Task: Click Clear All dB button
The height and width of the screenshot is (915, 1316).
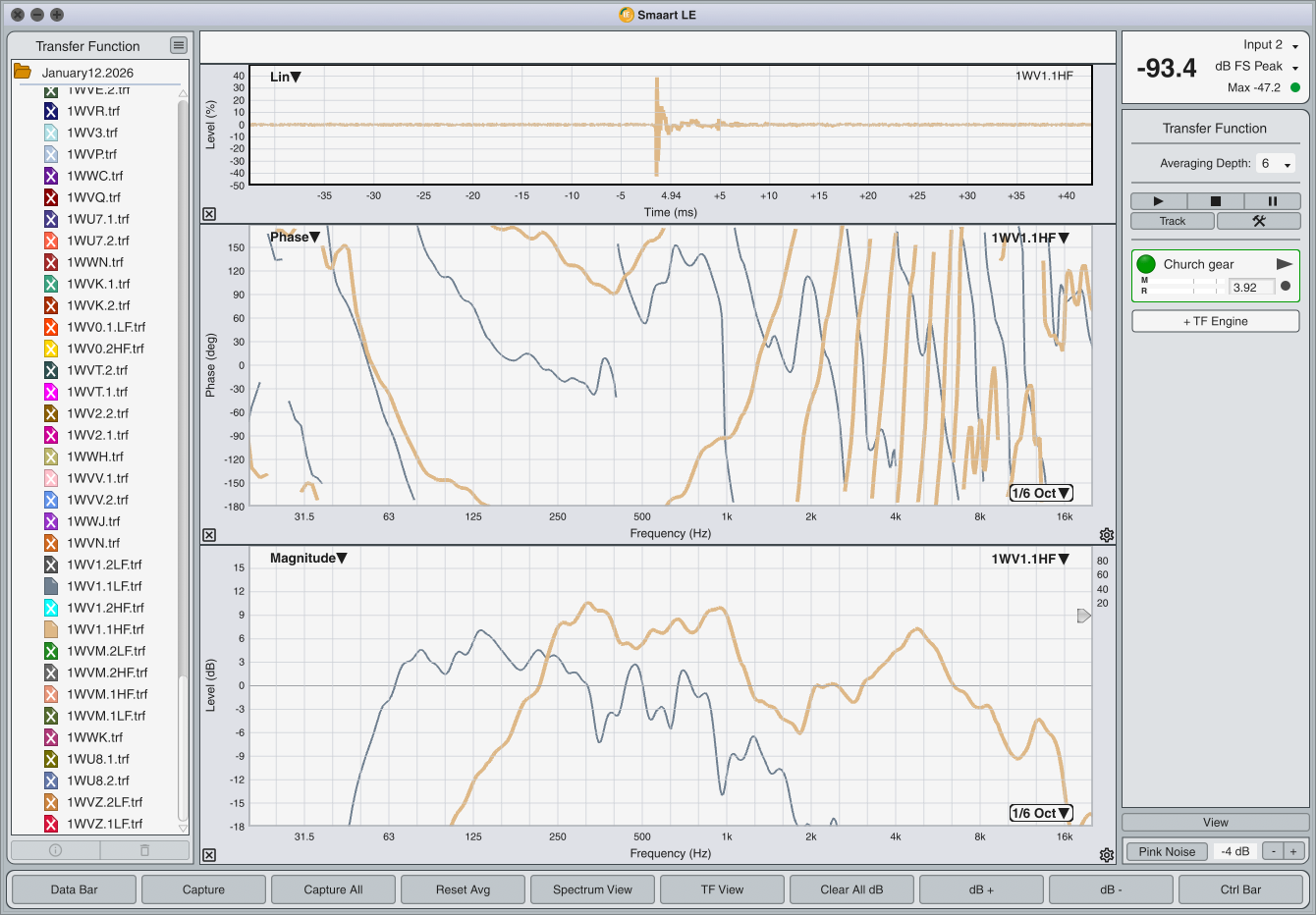Action: [851, 889]
